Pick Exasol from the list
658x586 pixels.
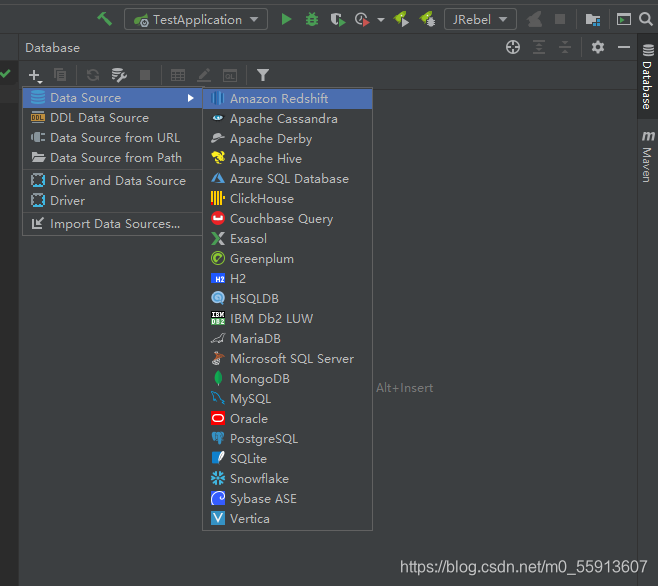[x=287, y=239]
